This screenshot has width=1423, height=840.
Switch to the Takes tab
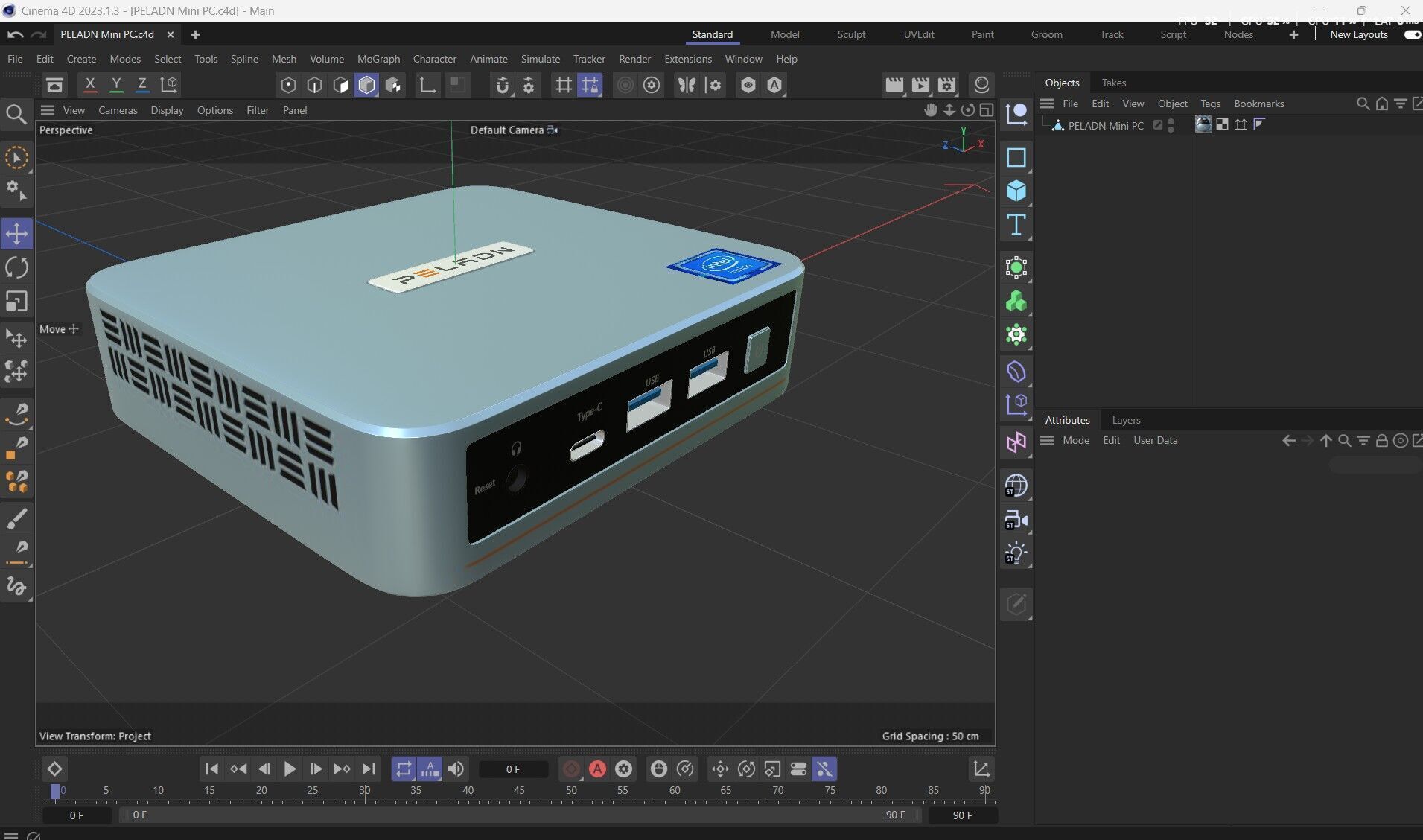coord(1114,83)
